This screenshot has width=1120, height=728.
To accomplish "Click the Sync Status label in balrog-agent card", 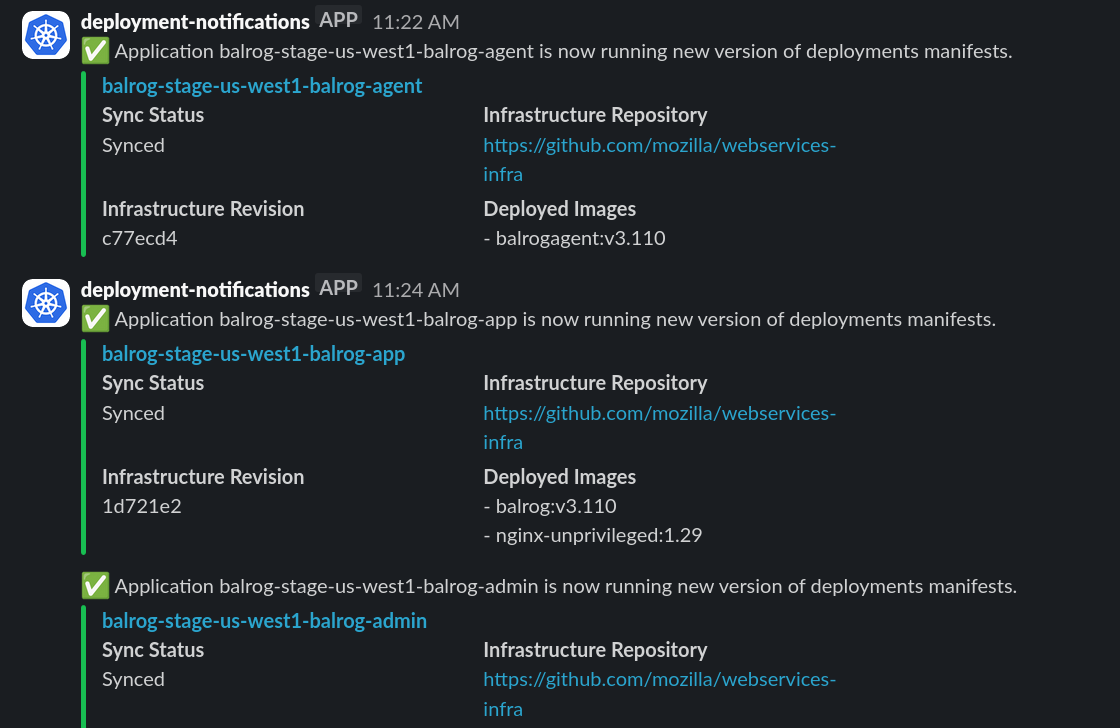I will [x=153, y=115].
